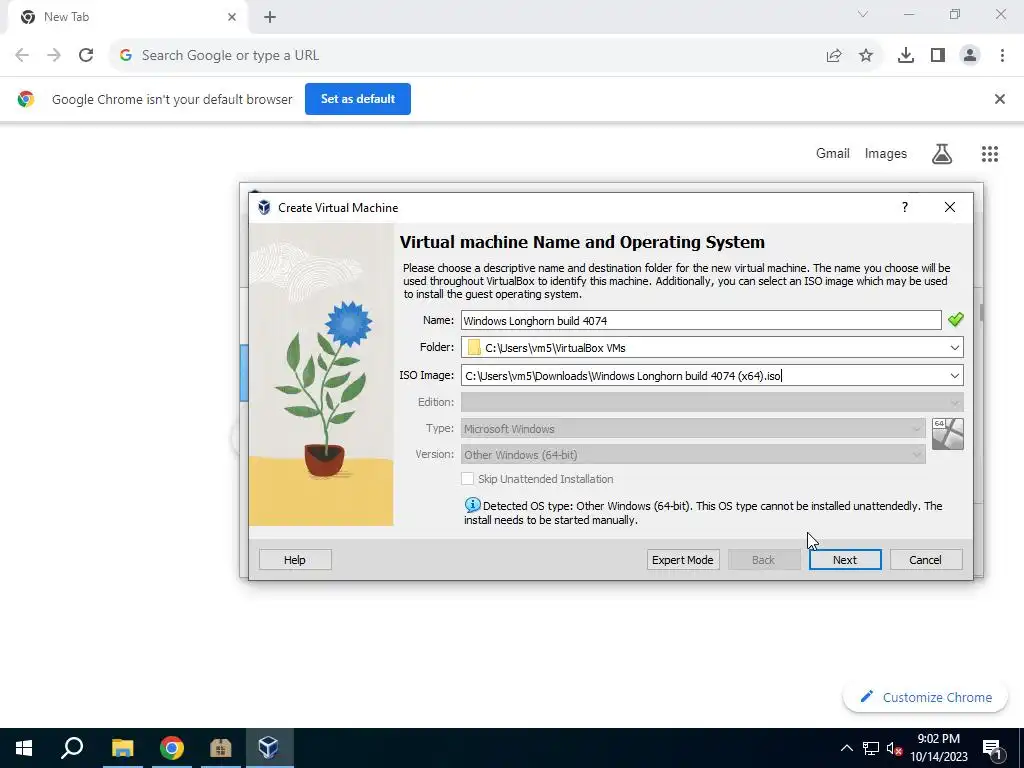Open Help in the VirtualBox dialog
The image size is (1024, 768).
click(295, 560)
